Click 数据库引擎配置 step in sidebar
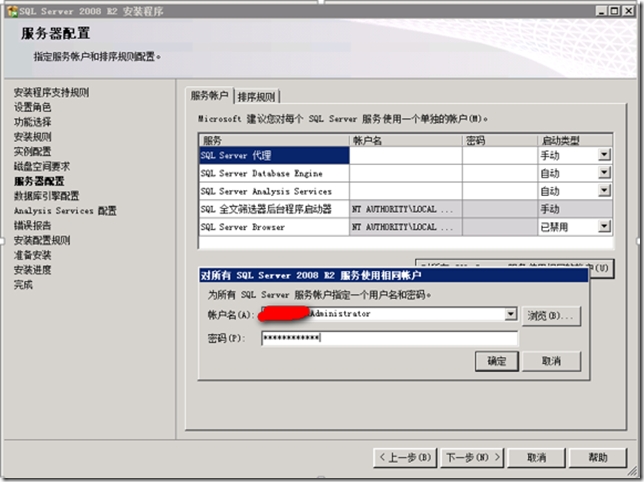 click(46, 196)
